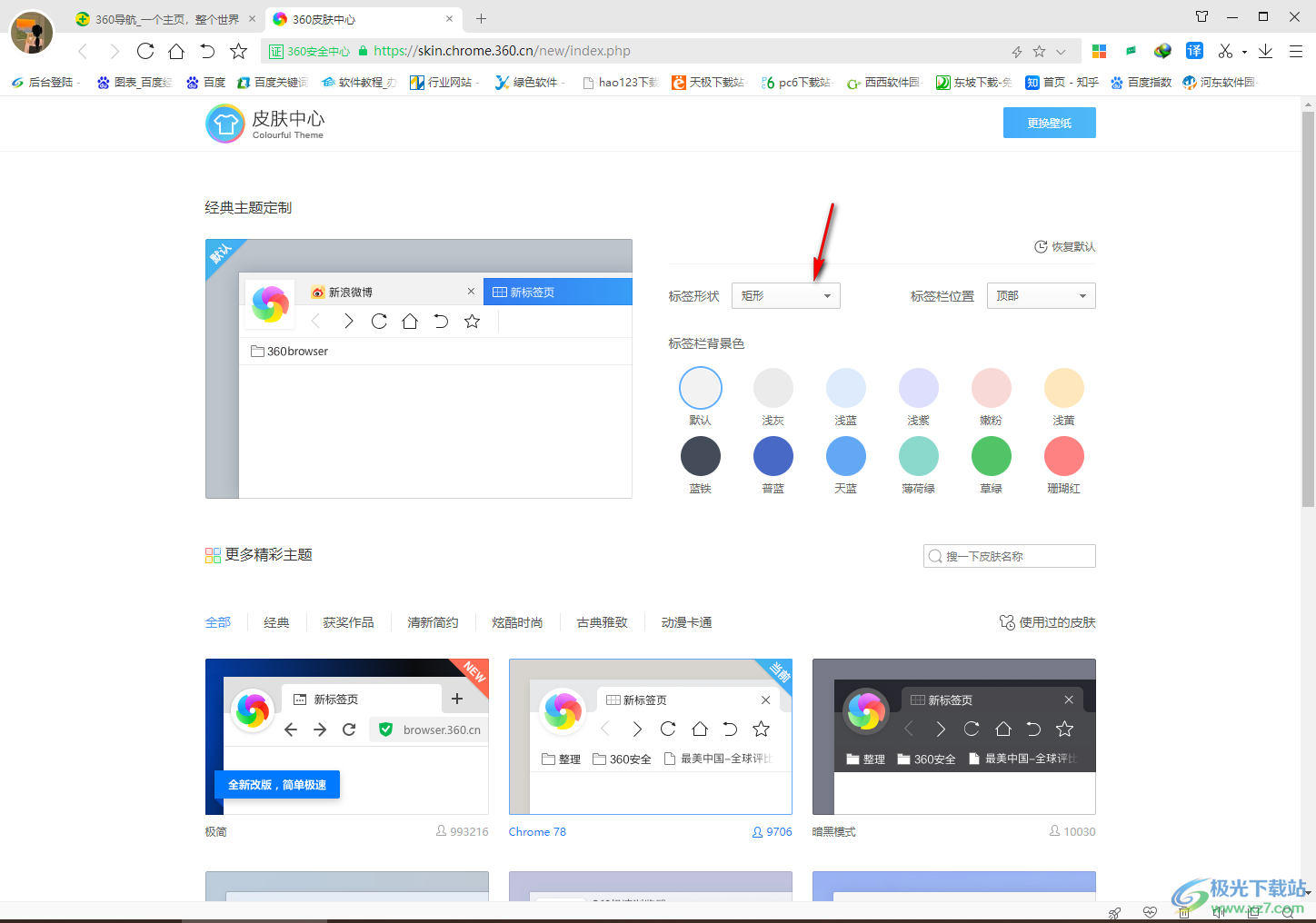Click 恢复默认 restore default link
The width and height of the screenshot is (1316, 923).
(1064, 246)
